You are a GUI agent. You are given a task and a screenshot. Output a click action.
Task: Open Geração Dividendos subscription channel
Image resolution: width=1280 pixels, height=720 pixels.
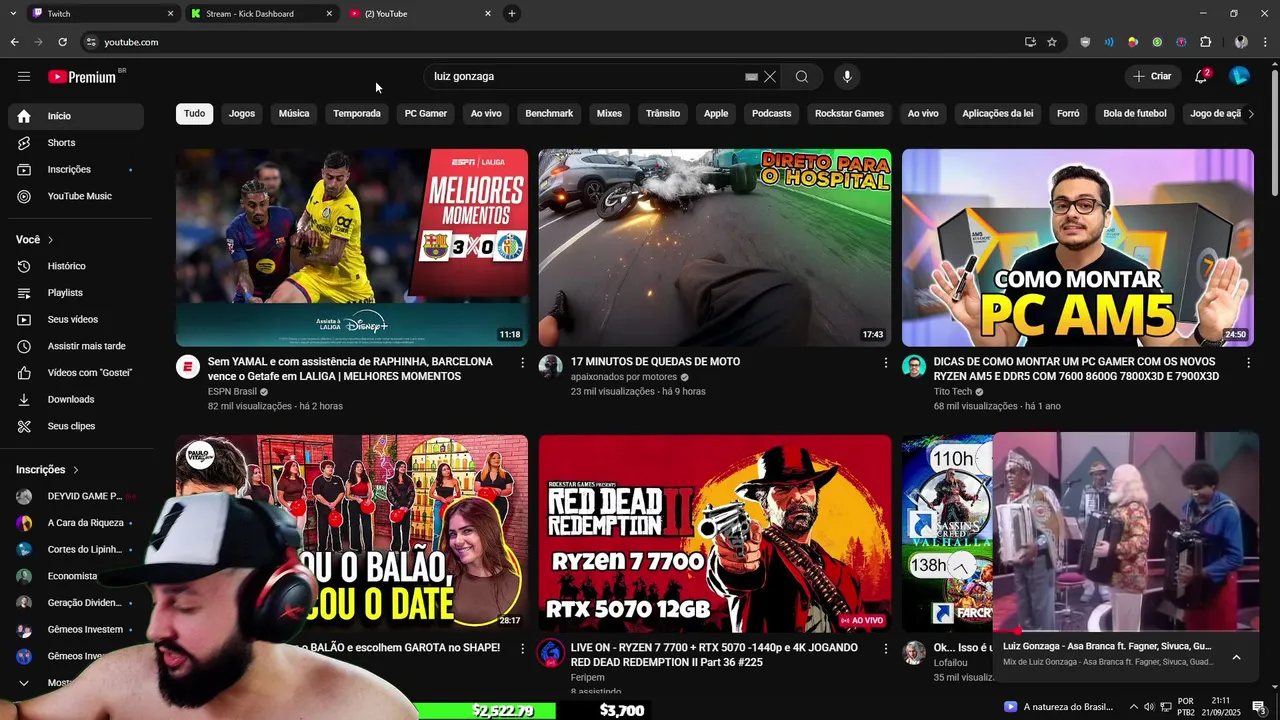tap(76, 603)
